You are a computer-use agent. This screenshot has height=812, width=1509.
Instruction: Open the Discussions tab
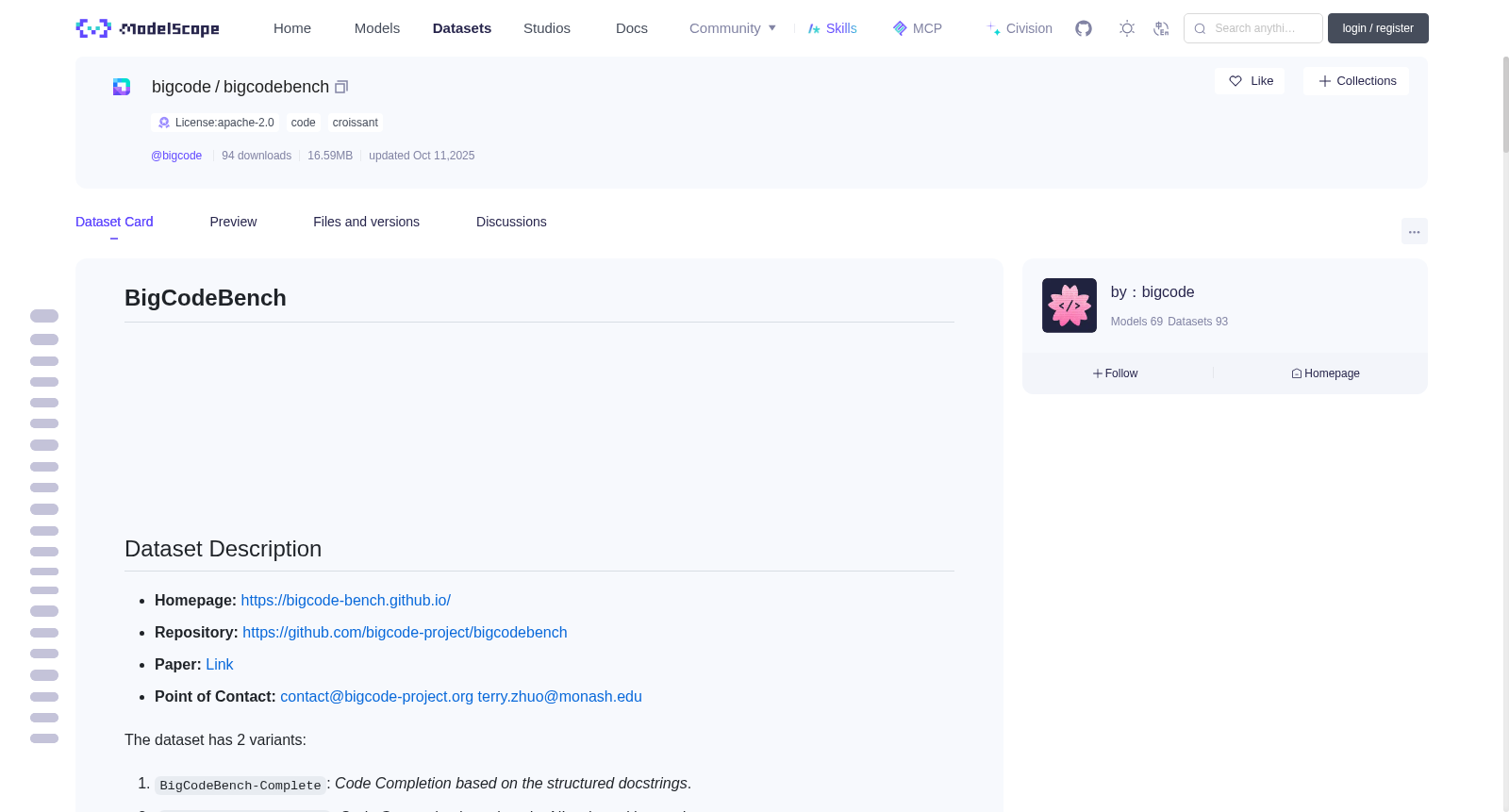pos(511,222)
